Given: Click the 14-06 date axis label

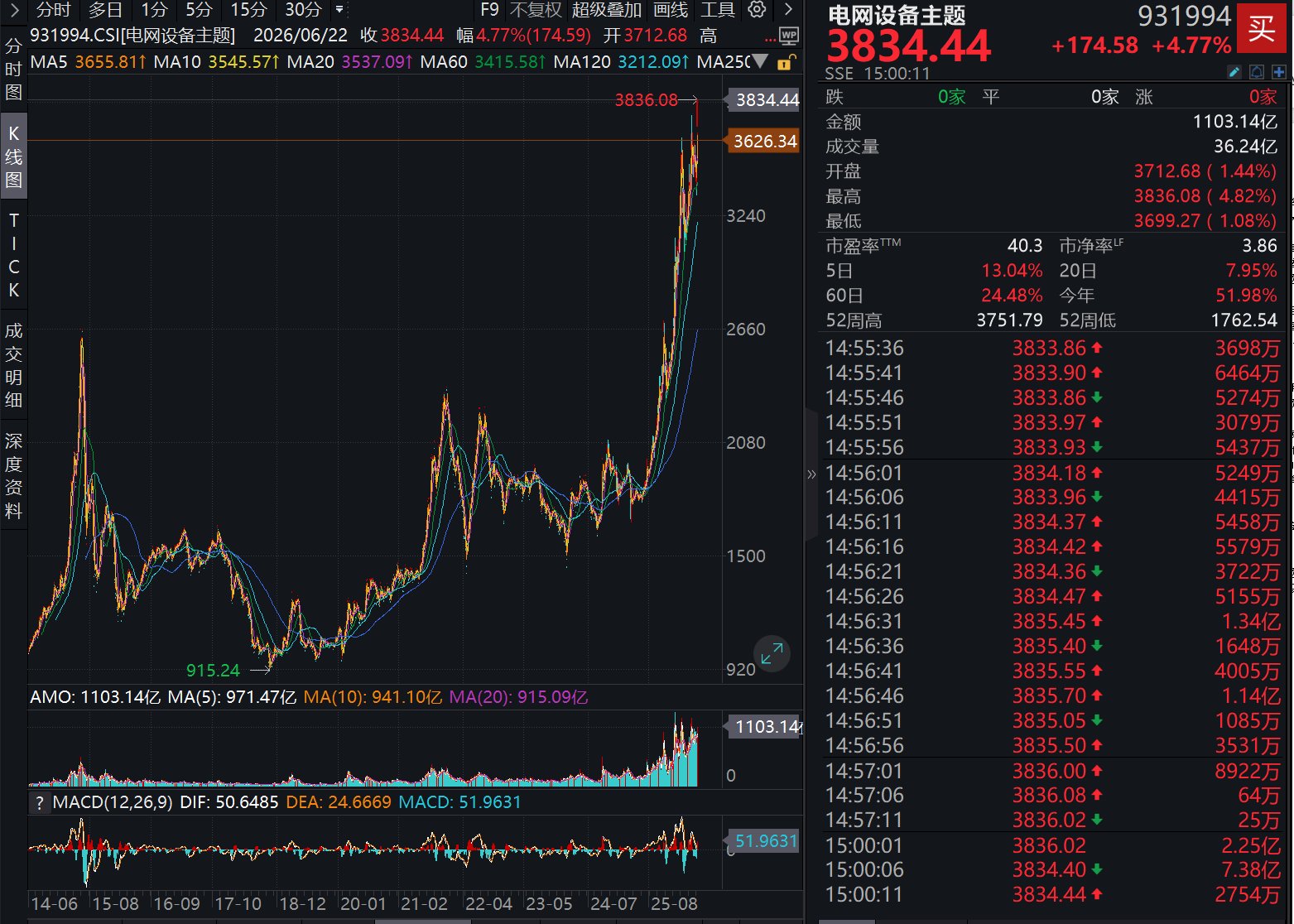Looking at the screenshot, I should pos(54,904).
